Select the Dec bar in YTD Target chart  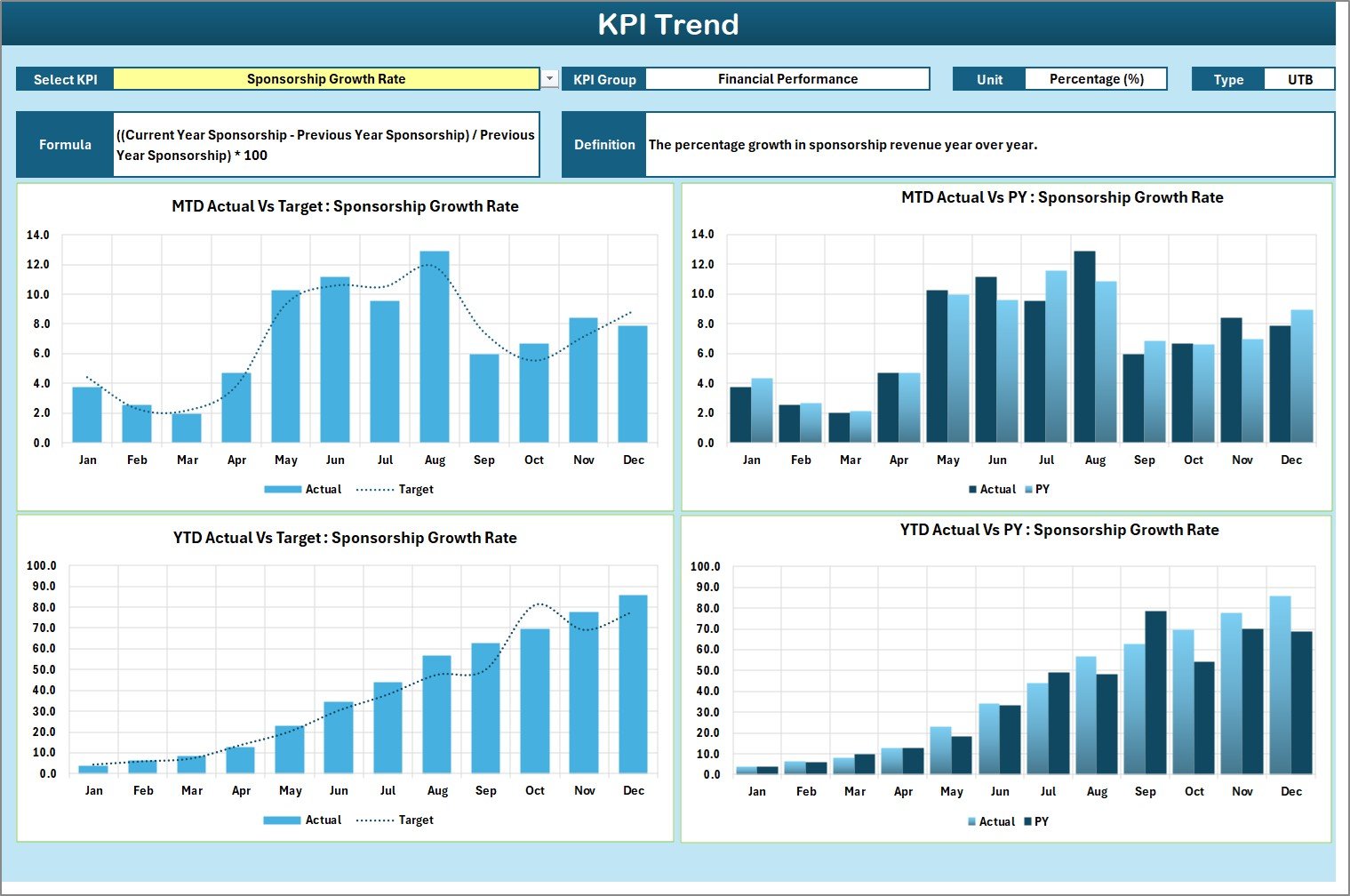(633, 684)
